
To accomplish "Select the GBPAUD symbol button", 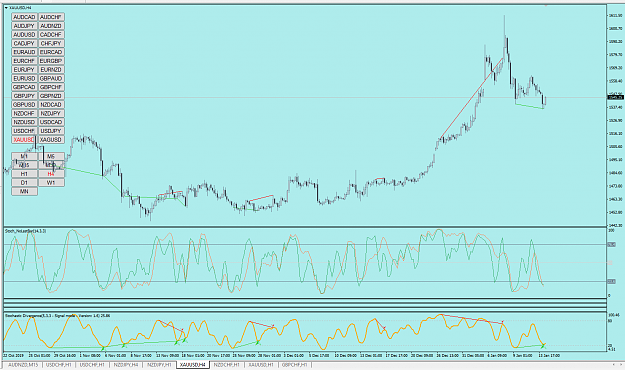I will [51, 78].
